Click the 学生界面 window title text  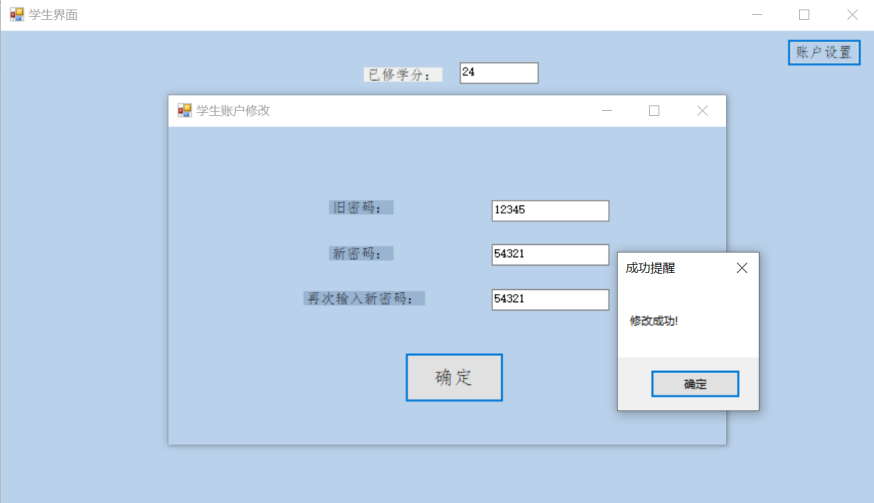pos(53,14)
